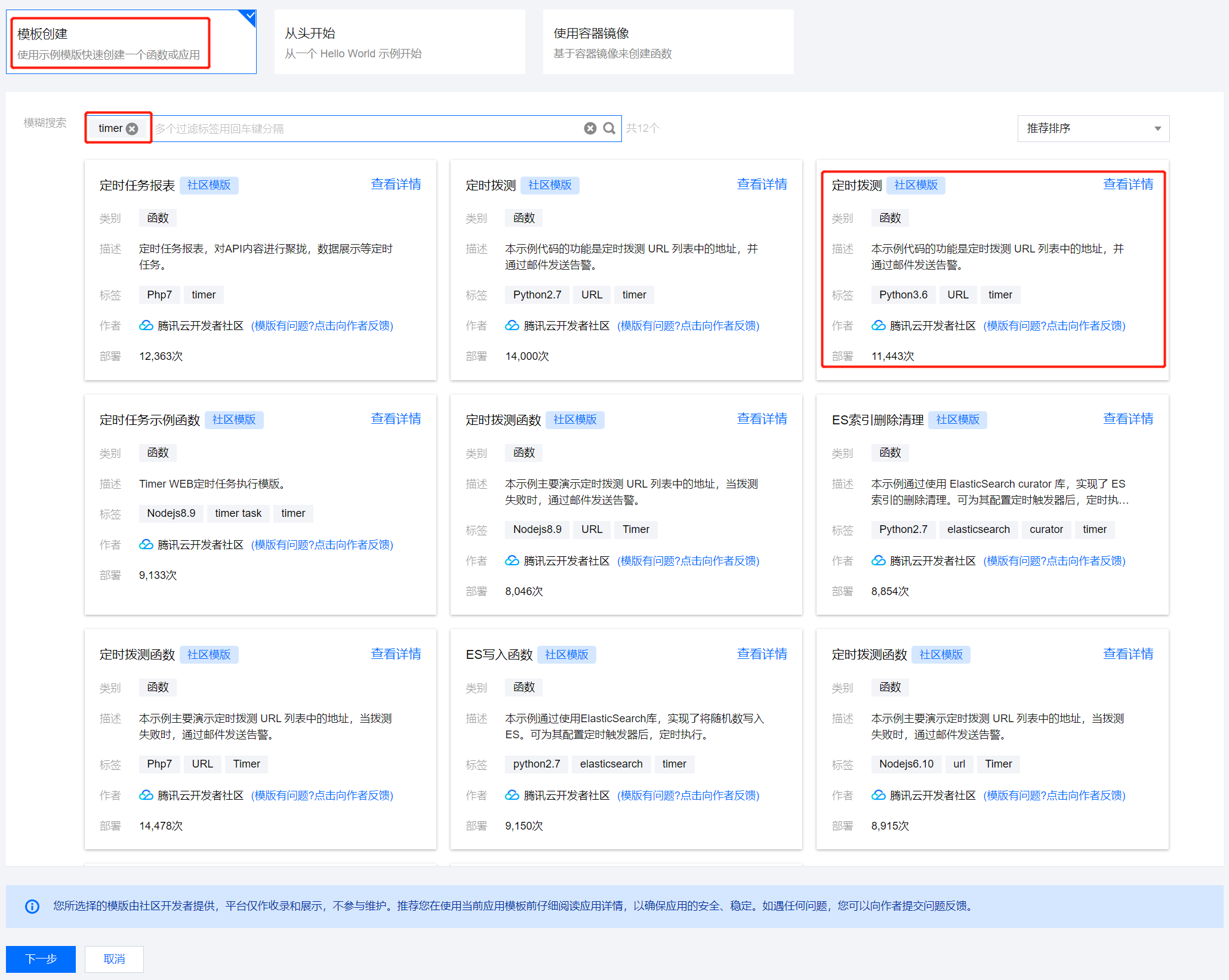Click cloud author icon in Php7 定时拨测函数 card
The width and height of the screenshot is (1229, 980).
click(x=146, y=795)
